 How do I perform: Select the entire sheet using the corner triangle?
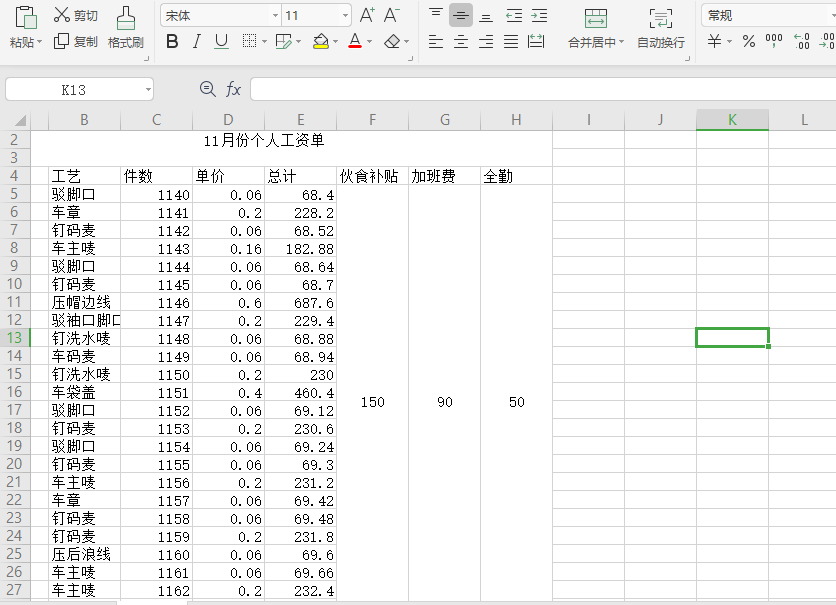[20, 121]
